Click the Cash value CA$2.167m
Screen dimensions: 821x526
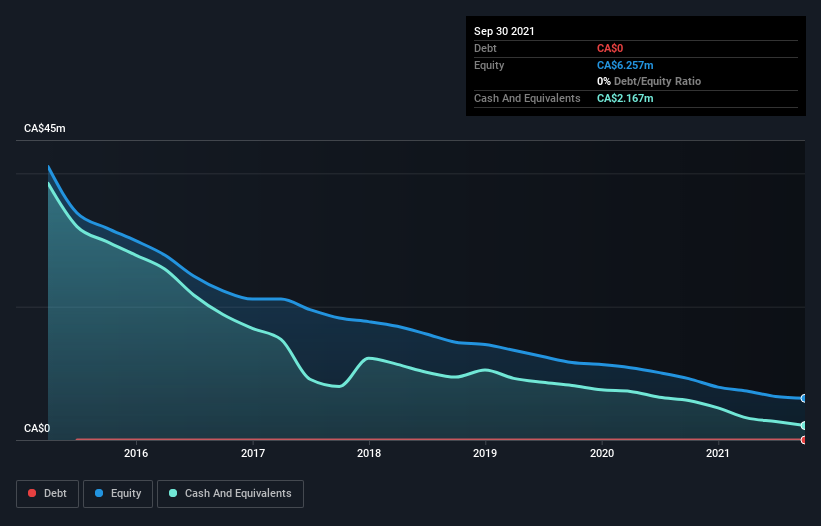625,98
